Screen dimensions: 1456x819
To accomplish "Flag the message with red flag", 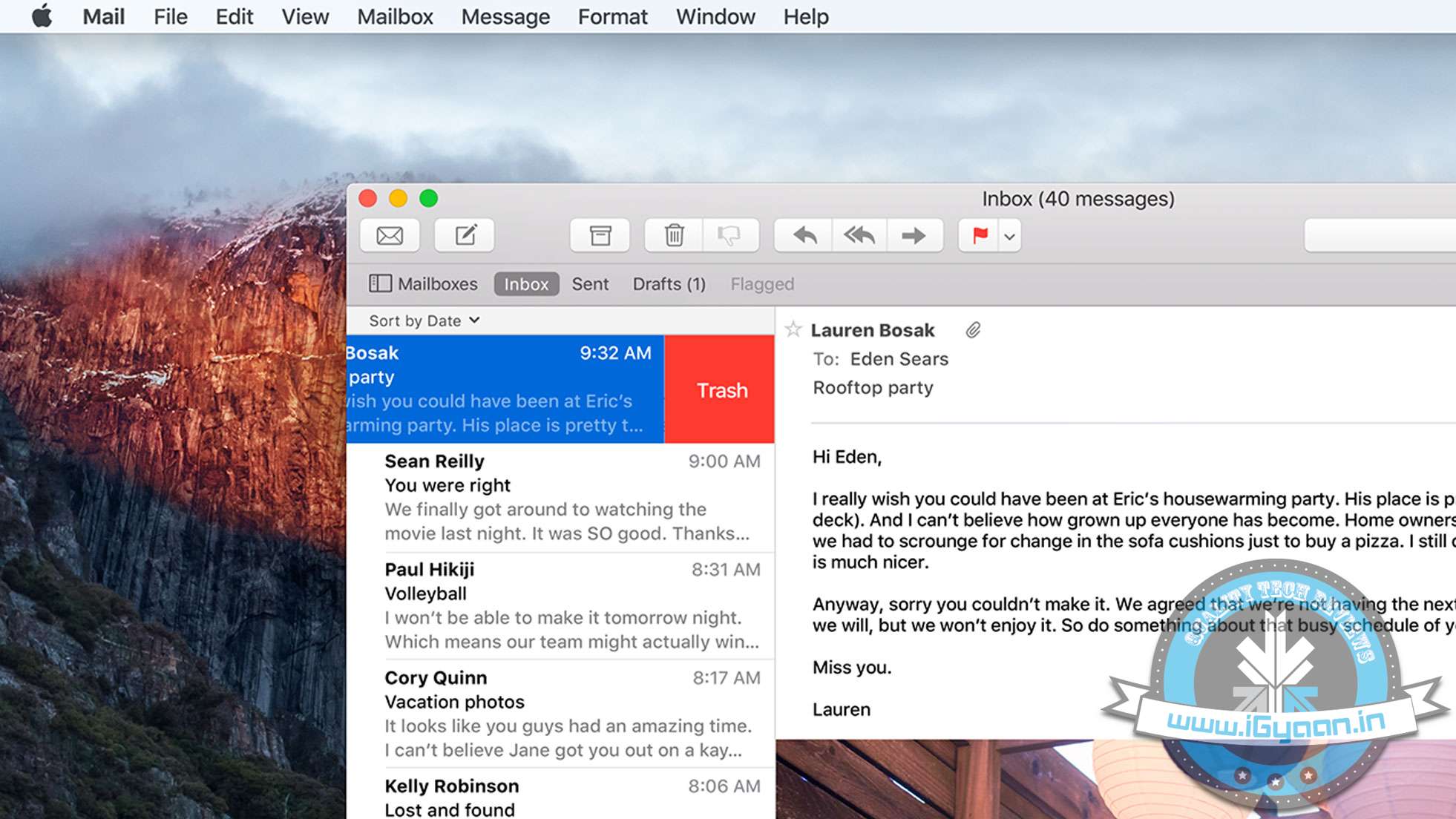I will pyautogui.click(x=980, y=236).
